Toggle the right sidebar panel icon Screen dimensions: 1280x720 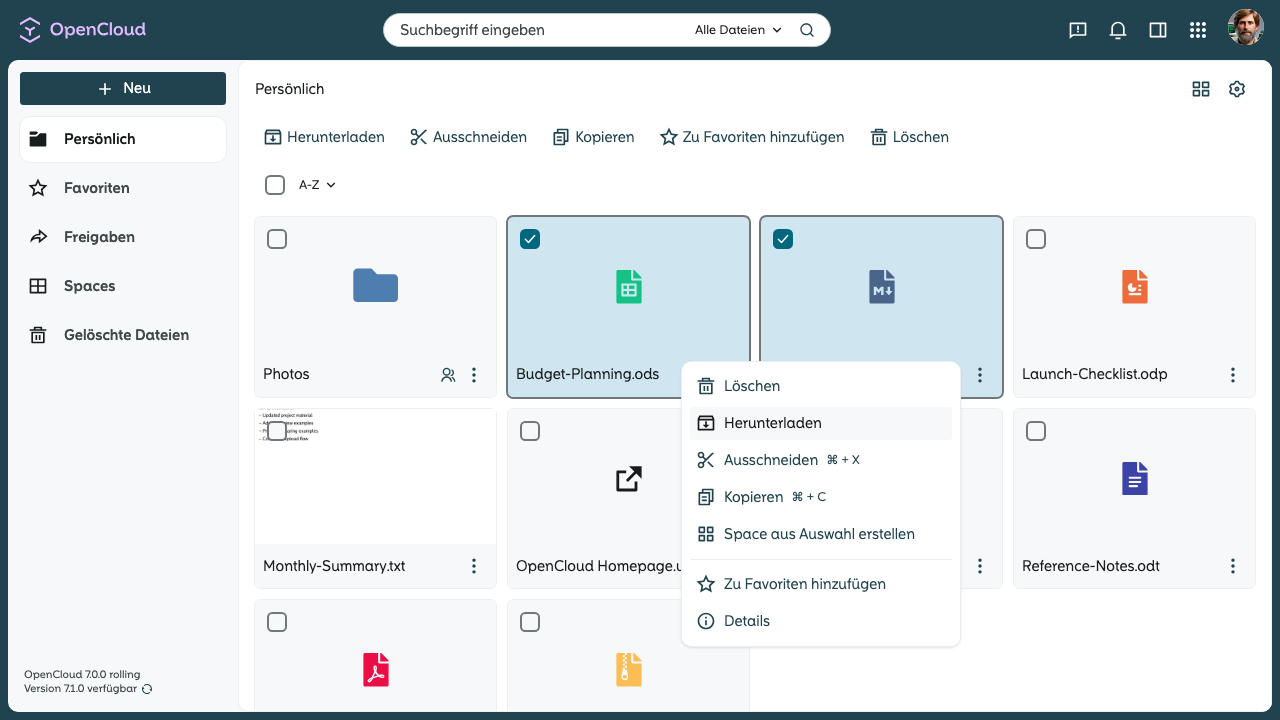(1158, 30)
